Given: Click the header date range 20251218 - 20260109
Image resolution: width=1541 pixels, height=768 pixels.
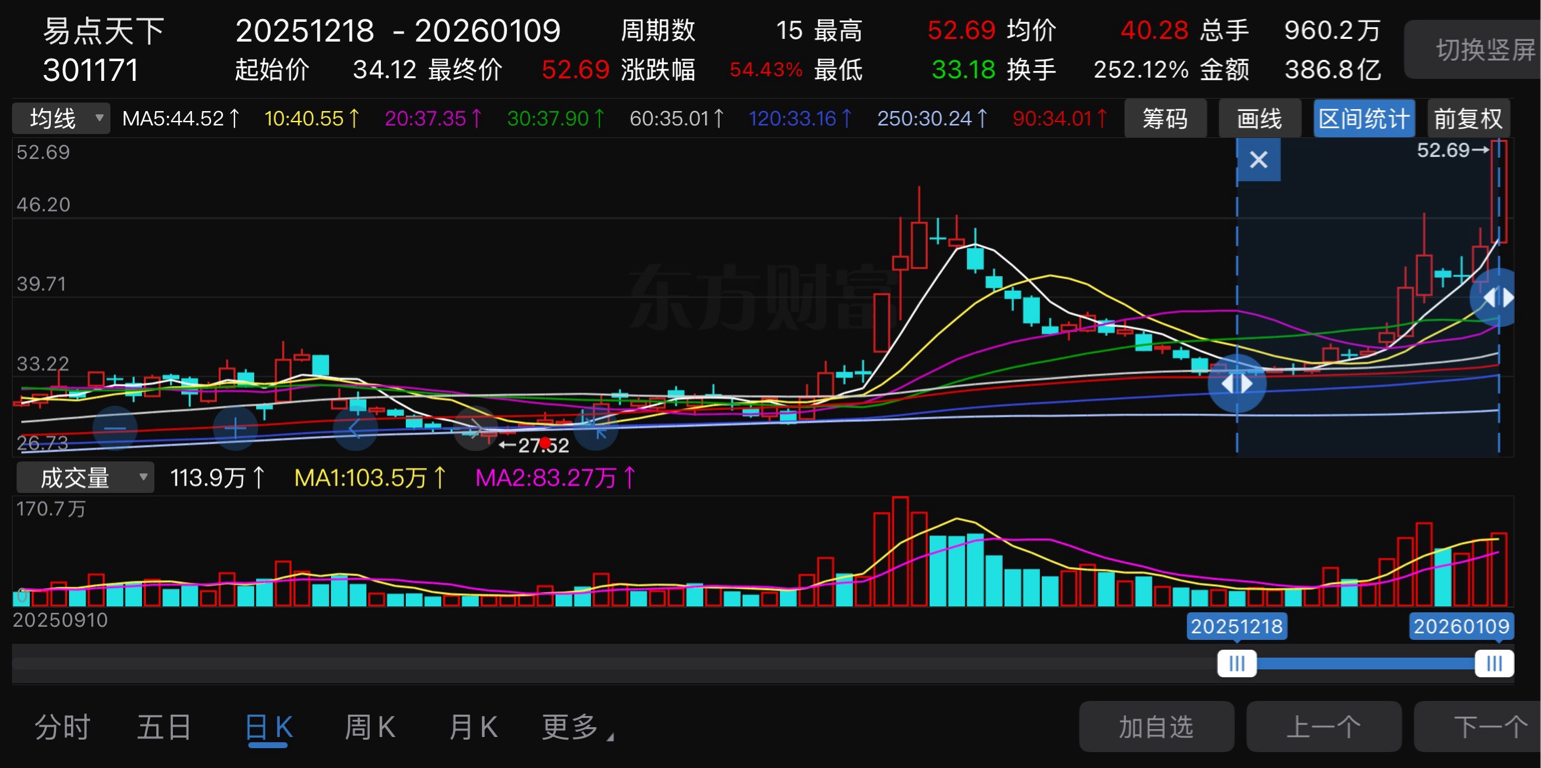Looking at the screenshot, I should point(398,31).
